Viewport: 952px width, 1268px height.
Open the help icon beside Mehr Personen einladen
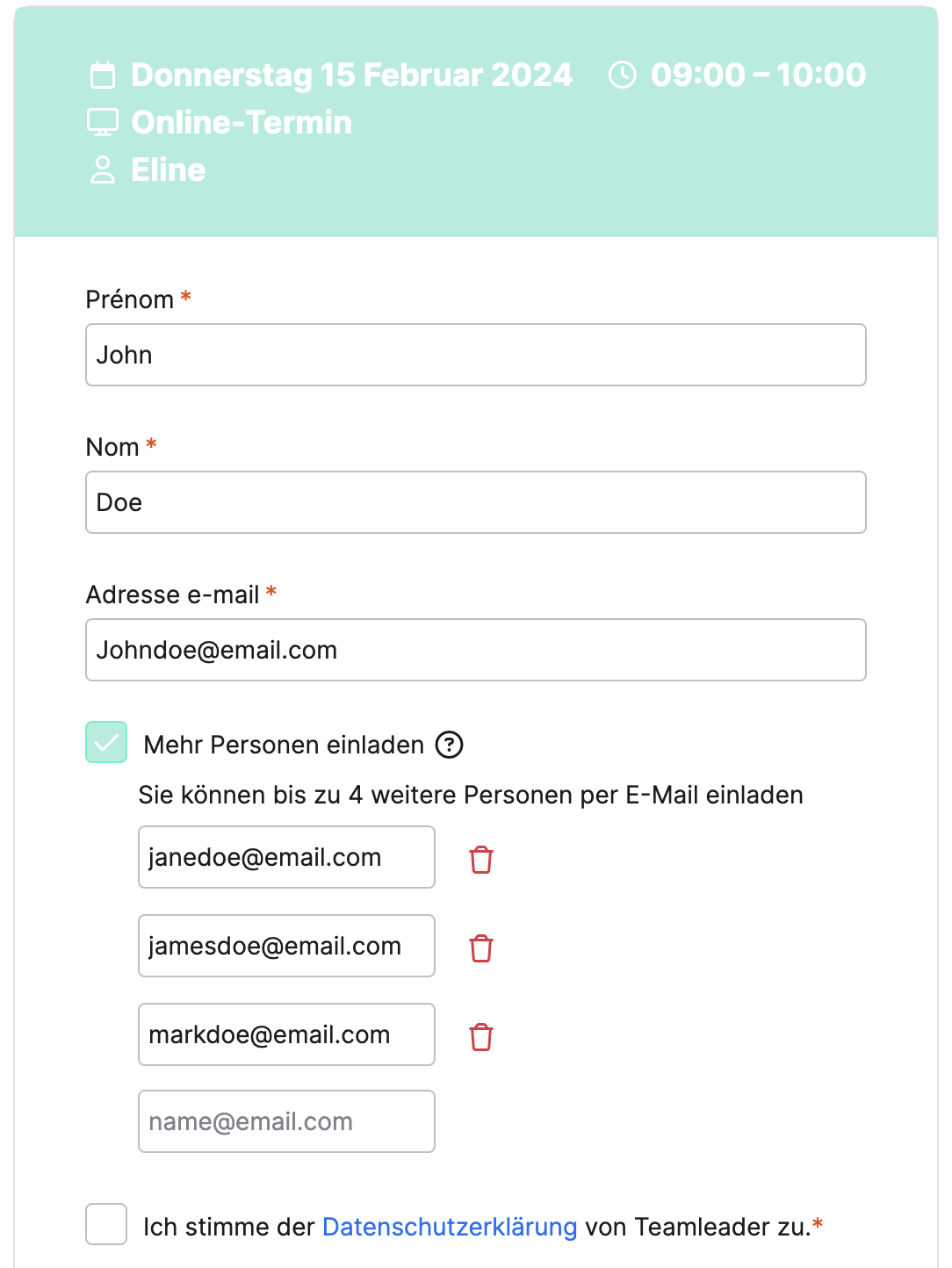click(x=450, y=745)
